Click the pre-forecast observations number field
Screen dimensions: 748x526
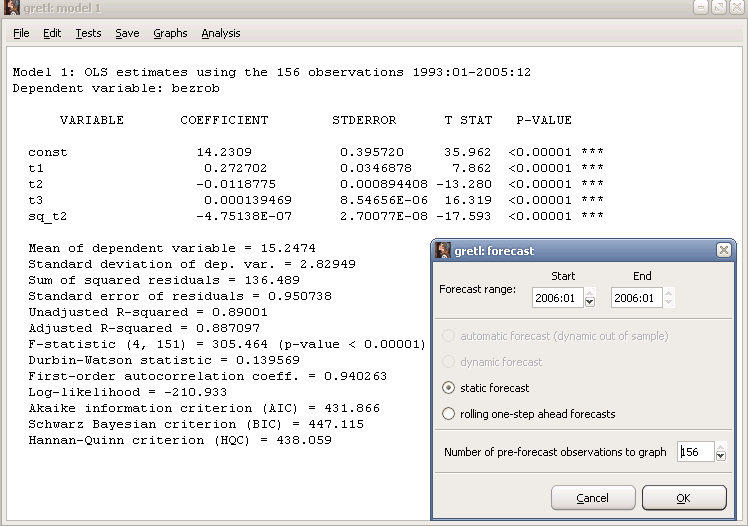point(696,452)
